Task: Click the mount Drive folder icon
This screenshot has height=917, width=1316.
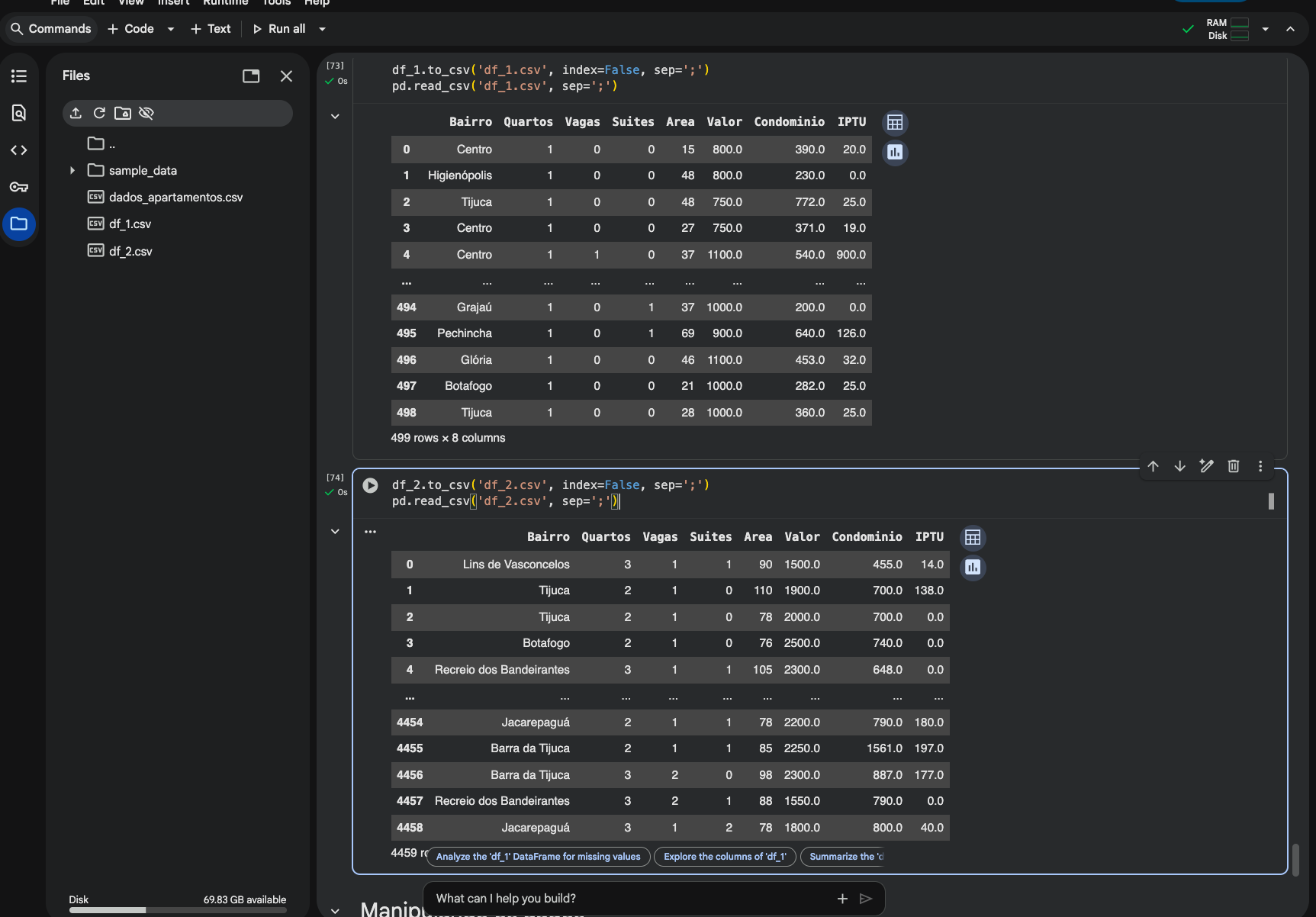Action: [123, 114]
